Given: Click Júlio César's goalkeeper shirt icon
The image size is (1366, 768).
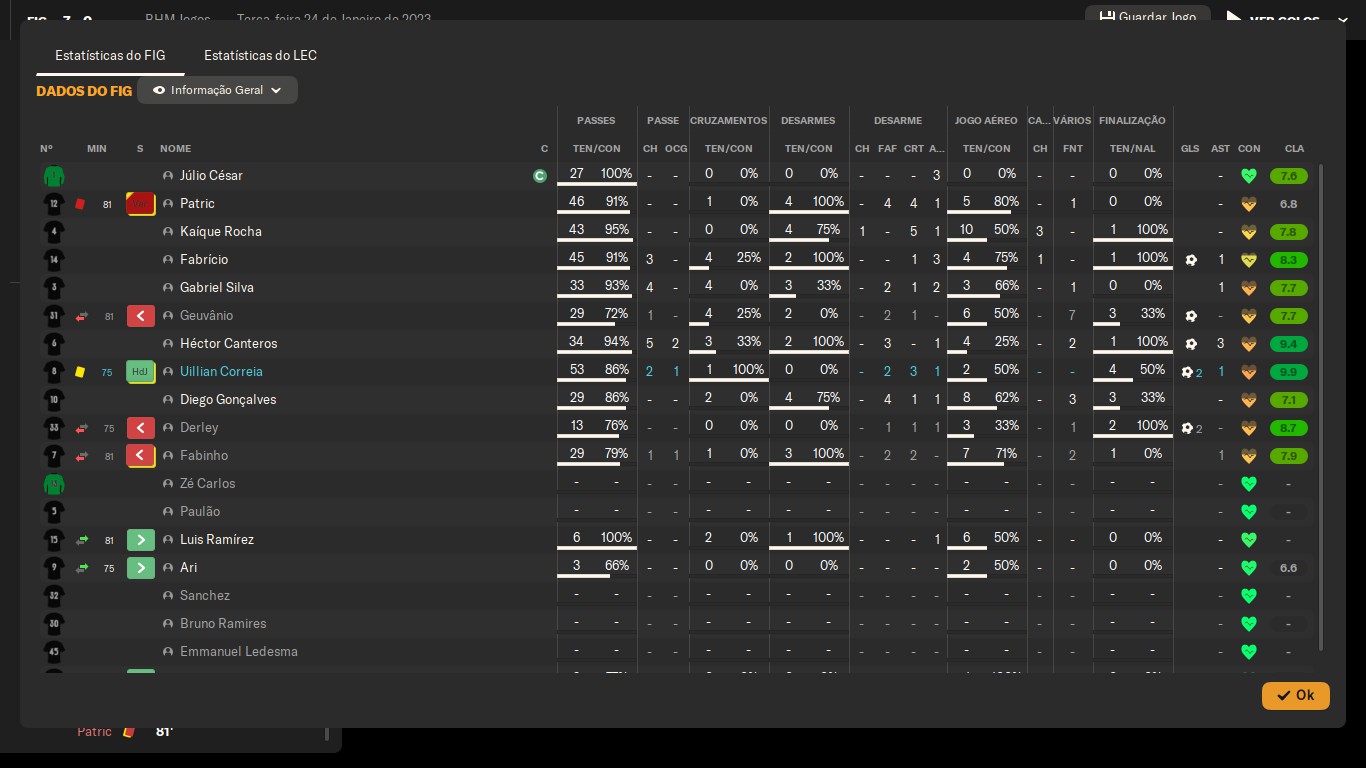Looking at the screenshot, I should click(54, 176).
